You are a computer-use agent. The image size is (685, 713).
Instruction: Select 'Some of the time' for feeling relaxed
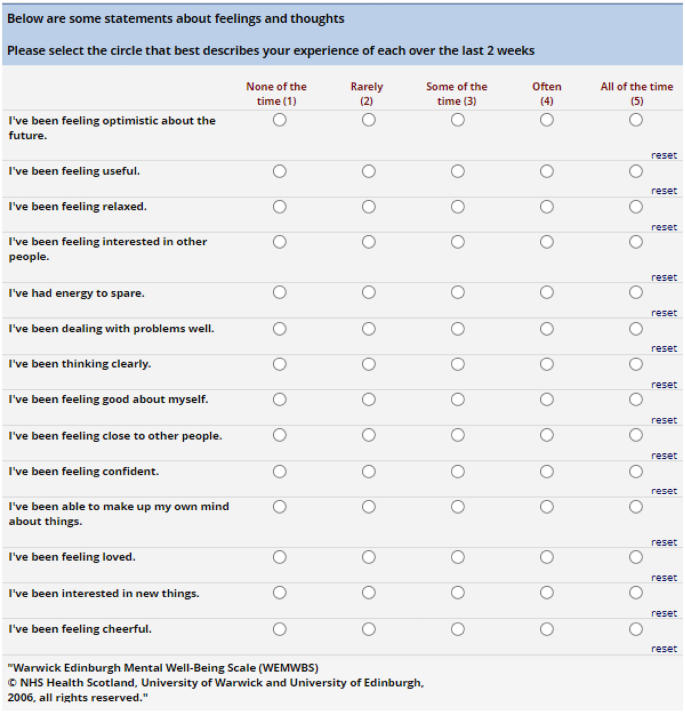pyautogui.click(x=457, y=207)
